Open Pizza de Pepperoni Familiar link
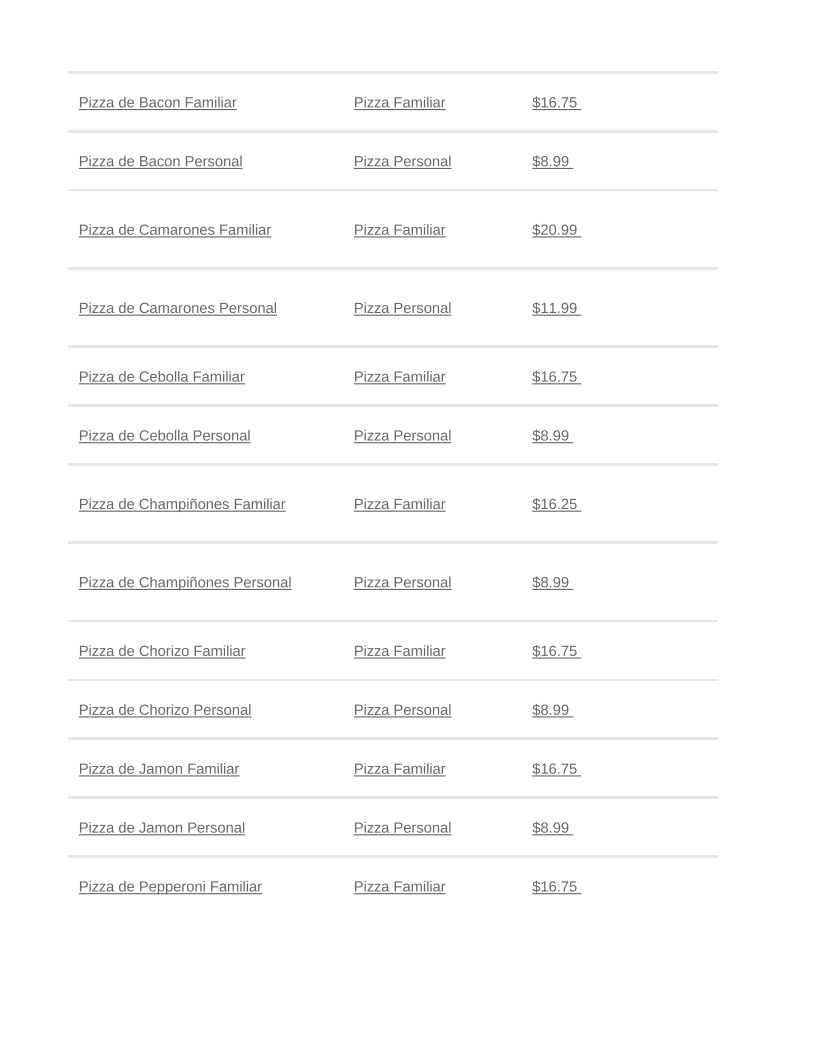This screenshot has height=1056, width=816. (x=170, y=887)
